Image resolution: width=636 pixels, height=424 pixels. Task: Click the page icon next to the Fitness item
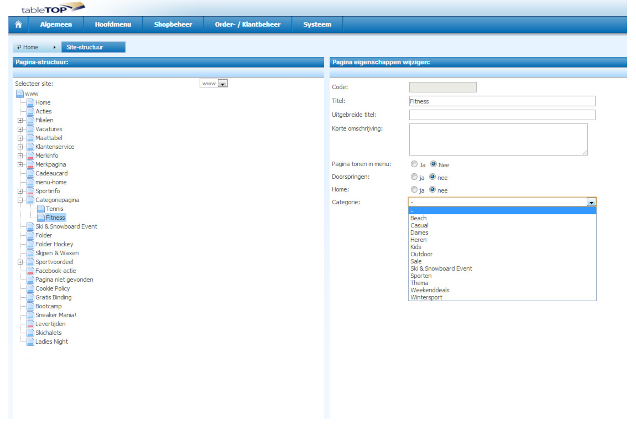[41, 218]
